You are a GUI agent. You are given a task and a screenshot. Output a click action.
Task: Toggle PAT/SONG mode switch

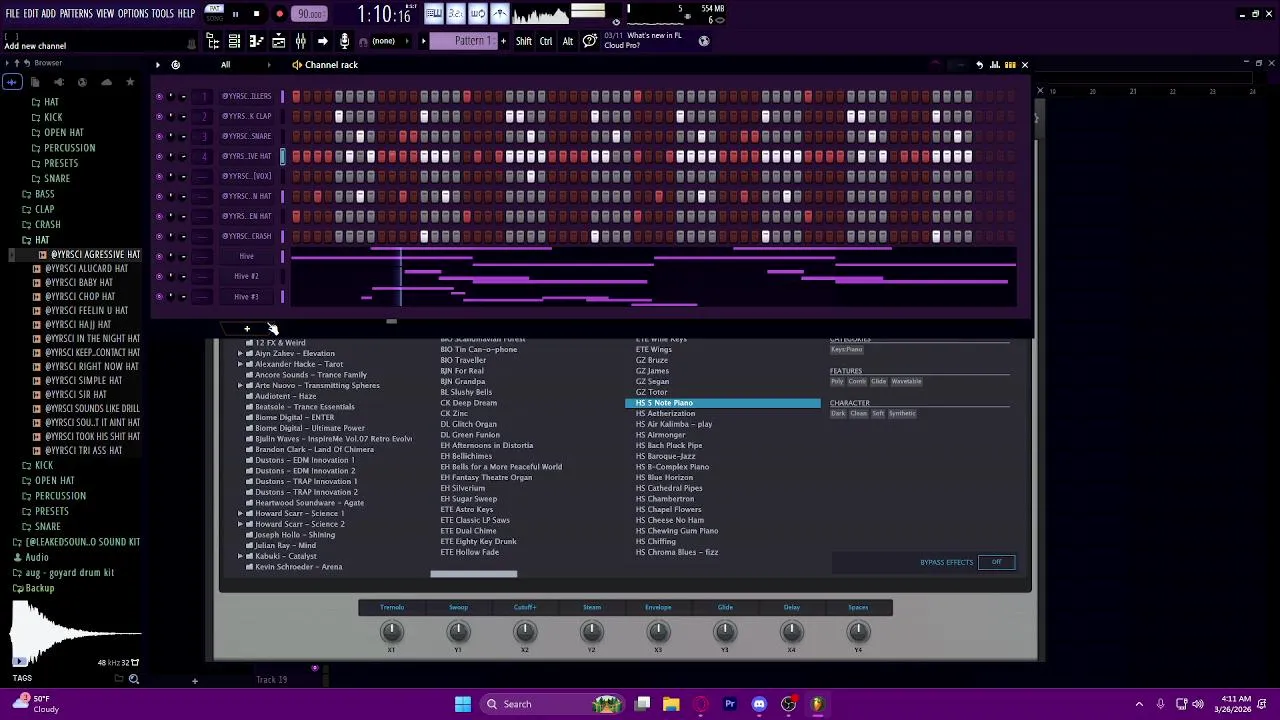tap(214, 14)
